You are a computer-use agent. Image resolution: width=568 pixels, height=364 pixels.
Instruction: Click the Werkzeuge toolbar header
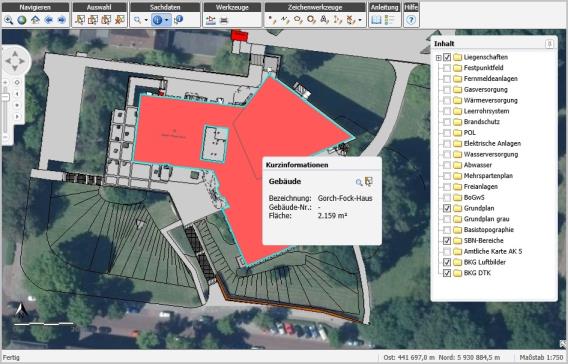pos(232,7)
